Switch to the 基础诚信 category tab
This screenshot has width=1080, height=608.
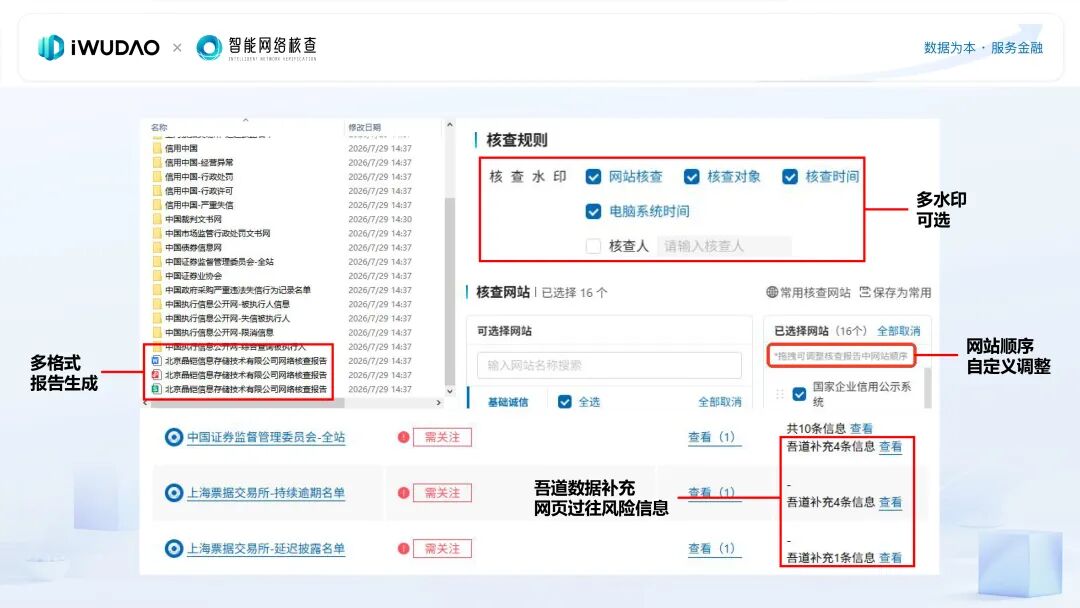pos(508,402)
